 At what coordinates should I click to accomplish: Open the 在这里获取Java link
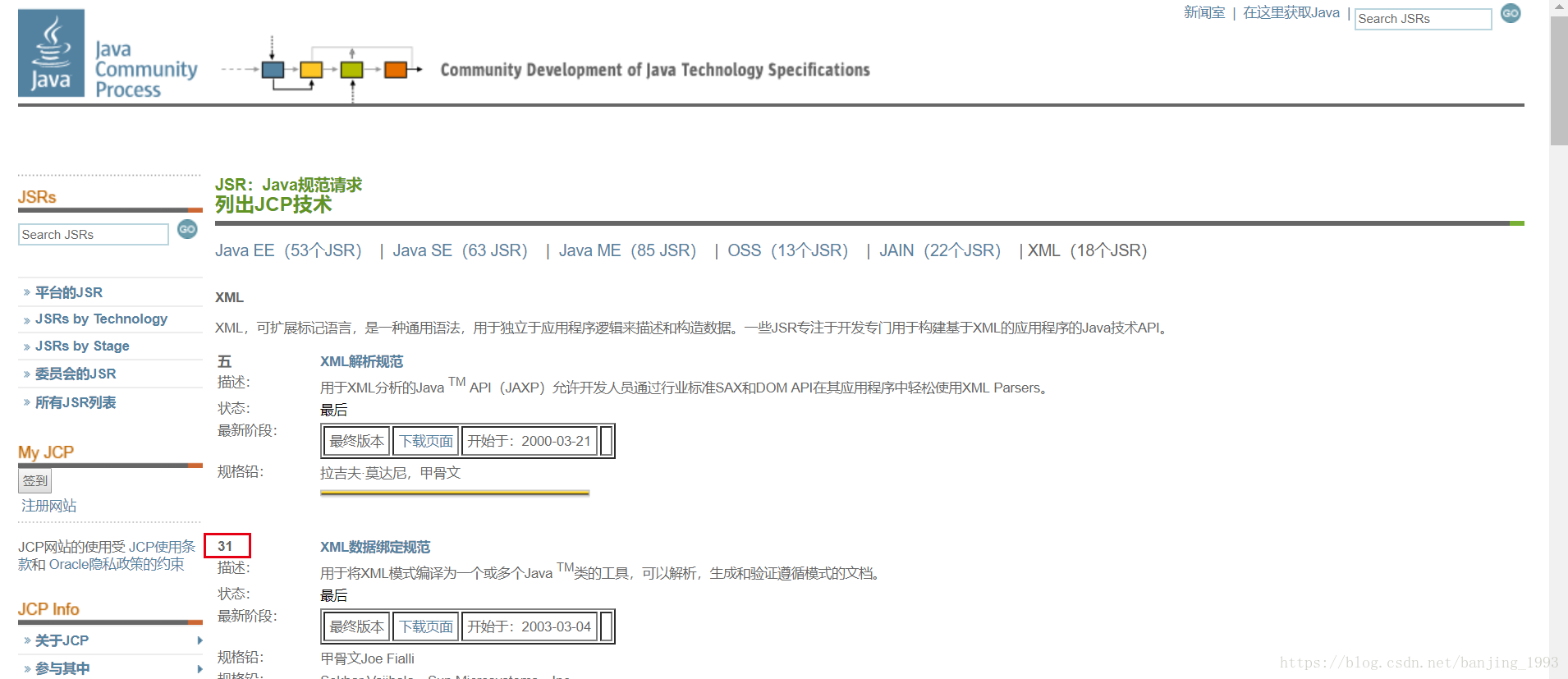(1291, 12)
